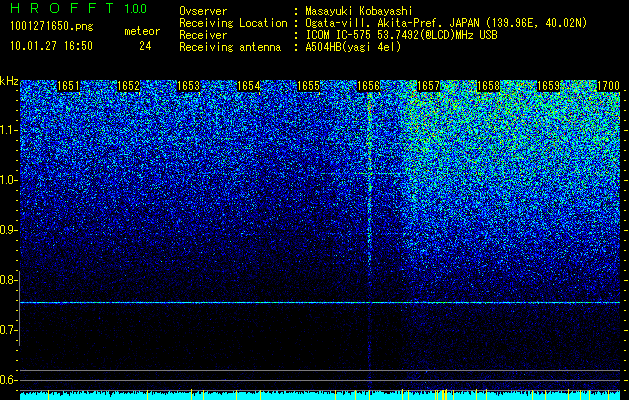Click the HROFFT 1.0.0 title text
The image size is (629, 400).
[78, 8]
